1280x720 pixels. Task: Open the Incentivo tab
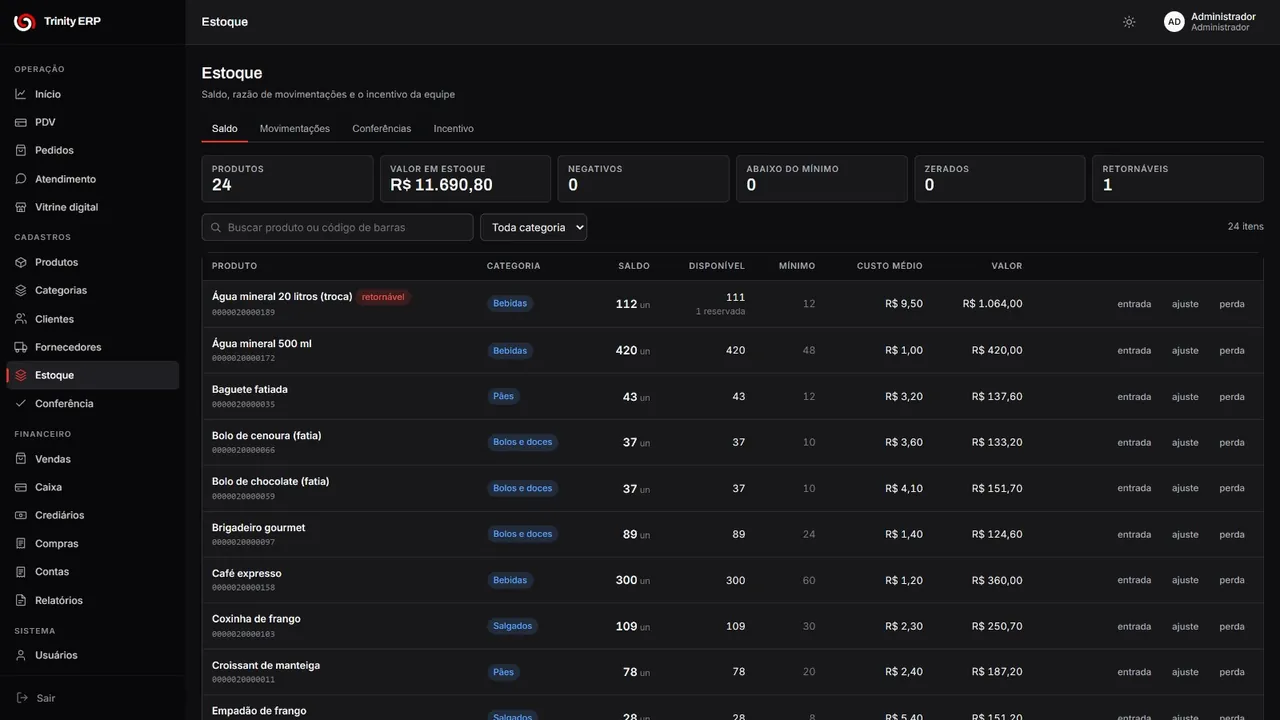point(453,129)
